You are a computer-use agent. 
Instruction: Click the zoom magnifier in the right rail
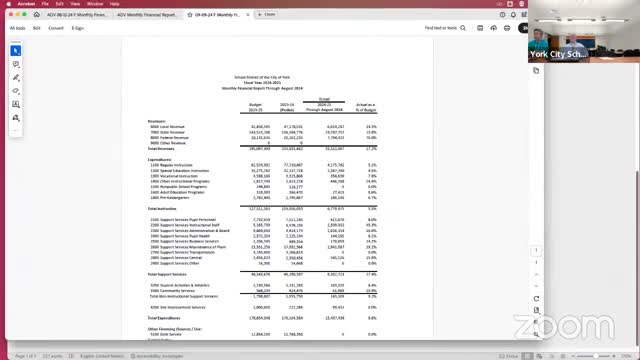point(536,334)
